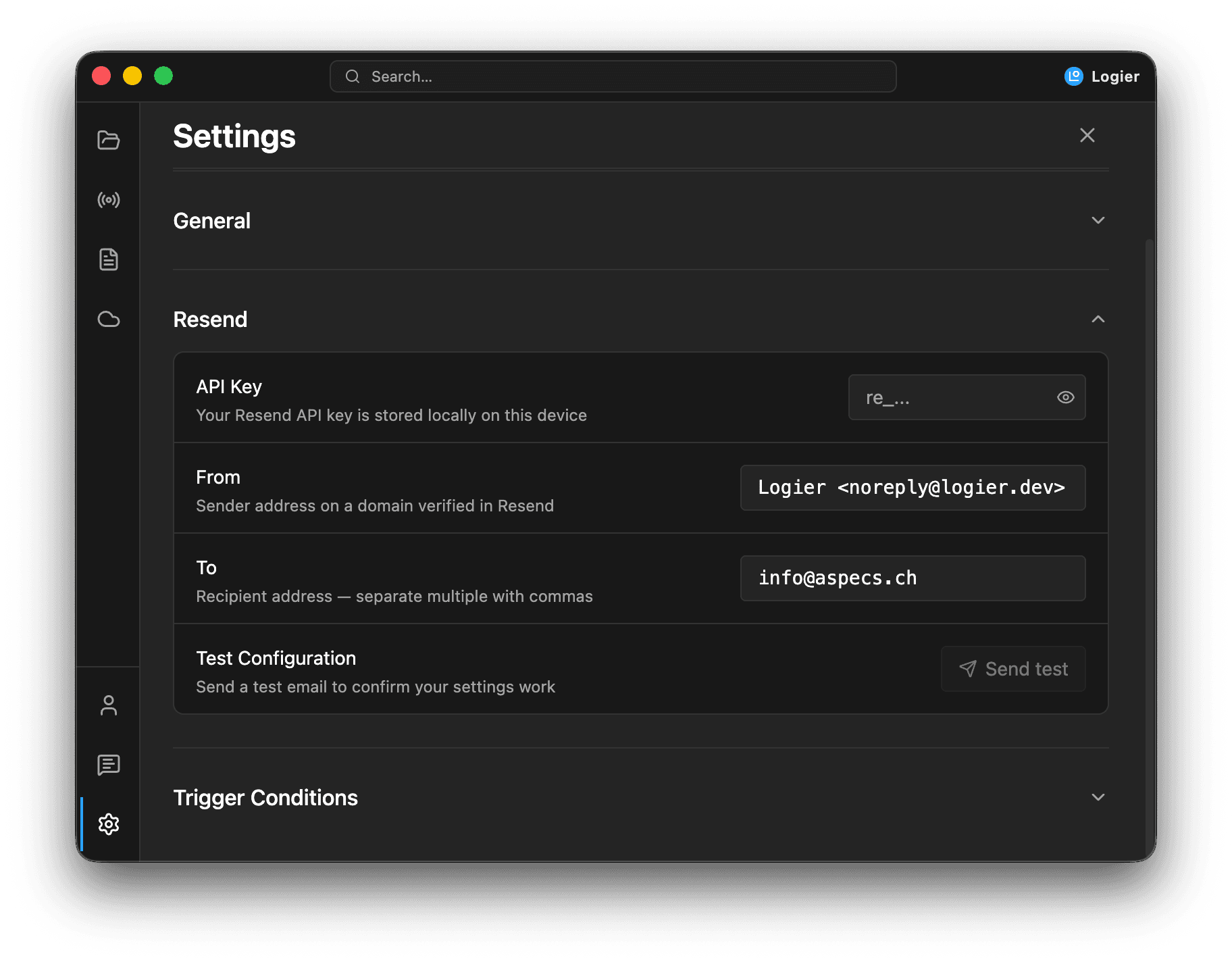Edit the From sender address field
Screen dimensions: 1232x962
[x=913, y=488]
